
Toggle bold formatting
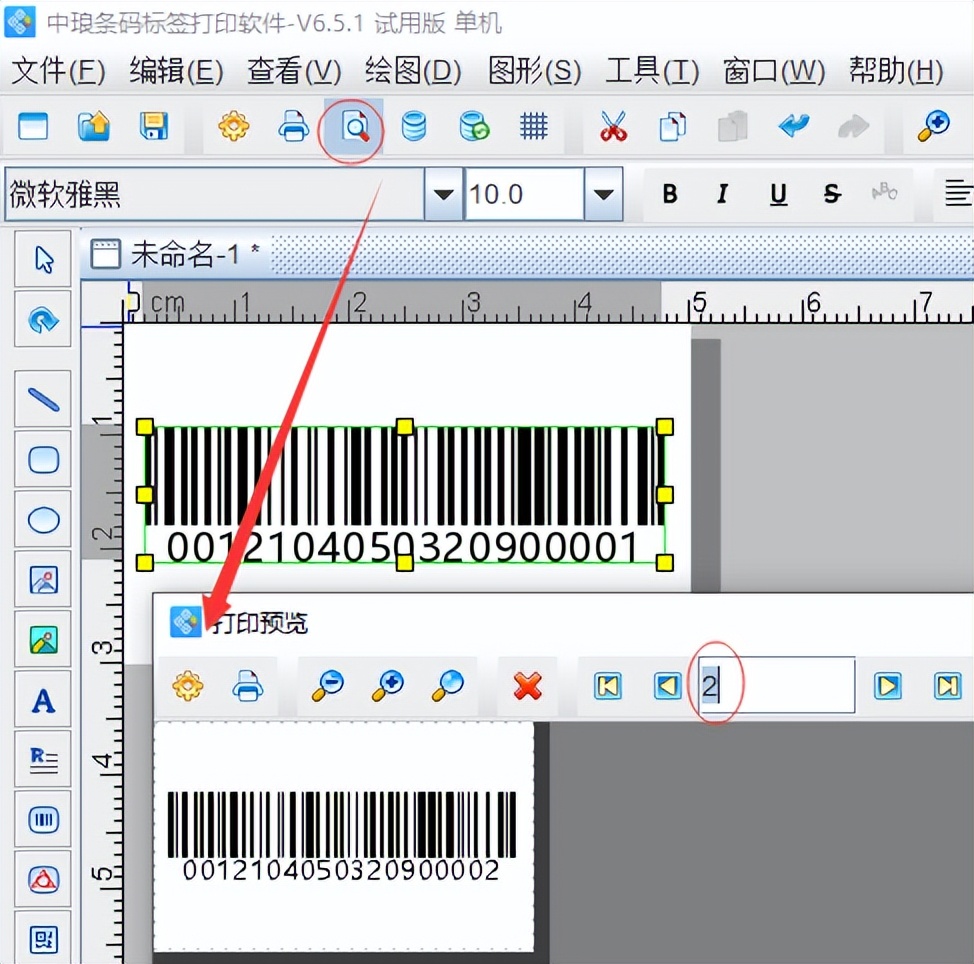pos(670,194)
